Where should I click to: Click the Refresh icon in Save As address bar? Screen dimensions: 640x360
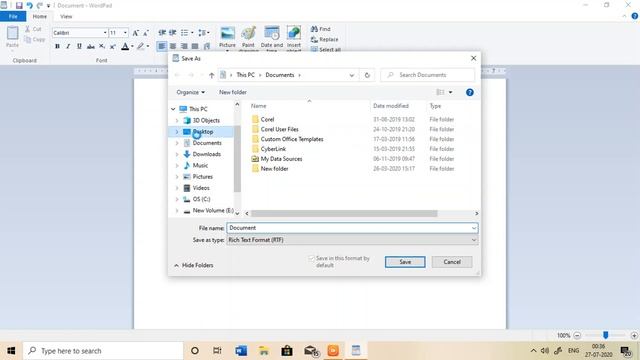click(x=367, y=75)
